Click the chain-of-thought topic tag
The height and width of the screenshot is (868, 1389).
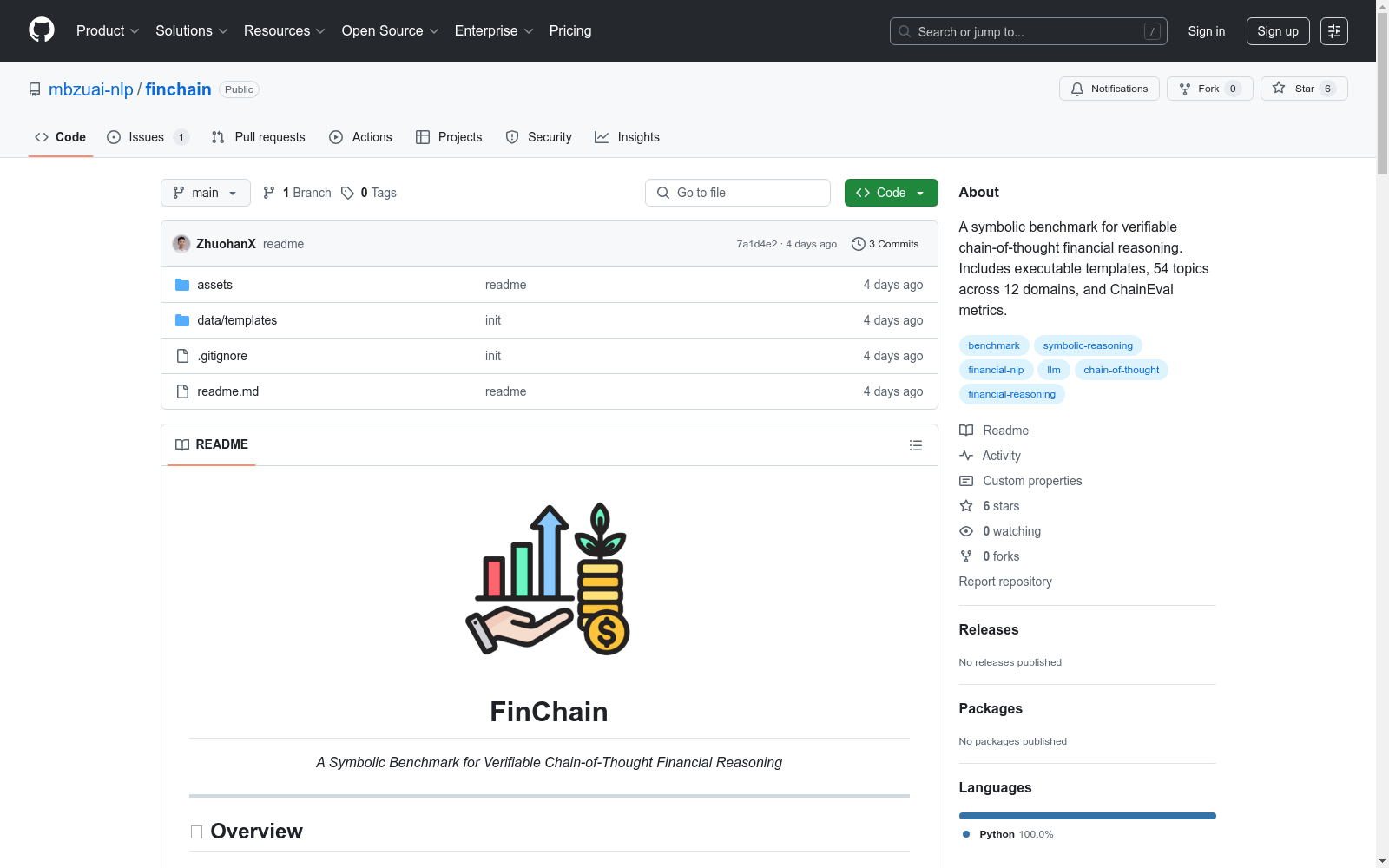click(1122, 370)
